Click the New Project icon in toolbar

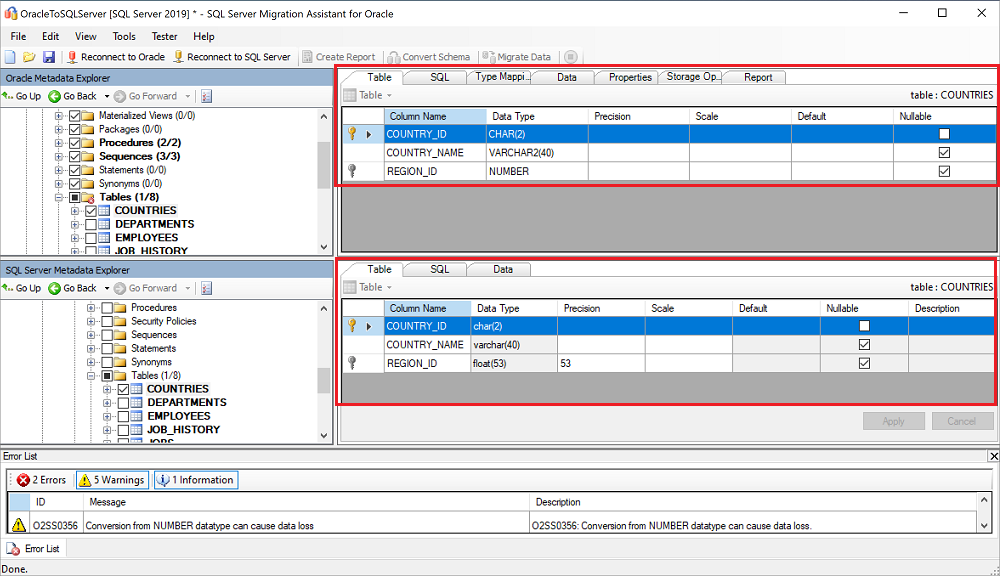[10, 57]
